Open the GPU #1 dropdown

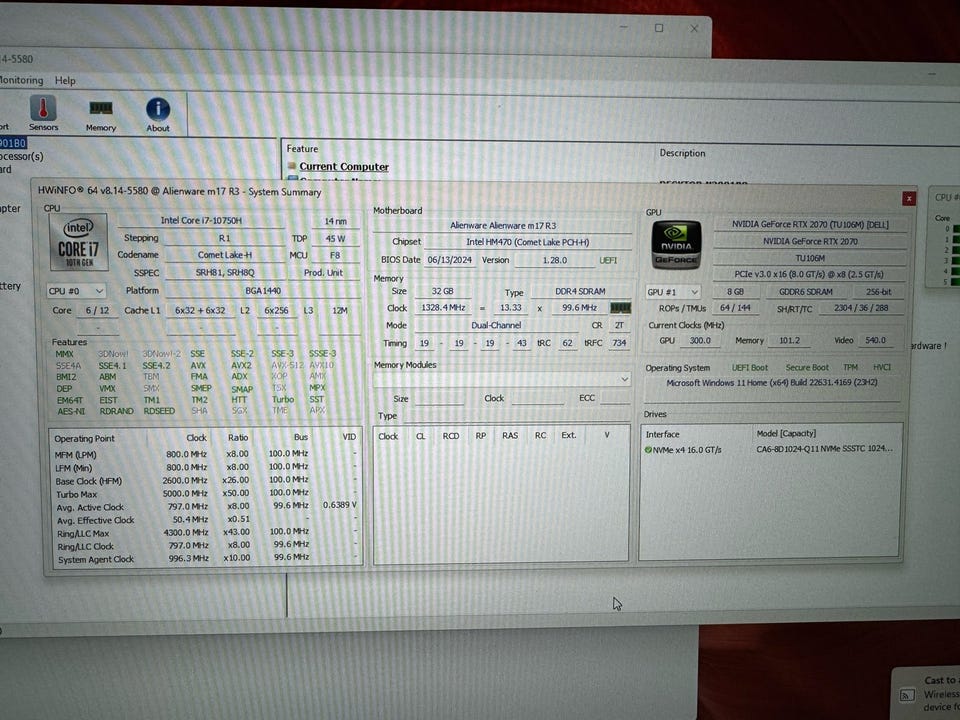(673, 292)
